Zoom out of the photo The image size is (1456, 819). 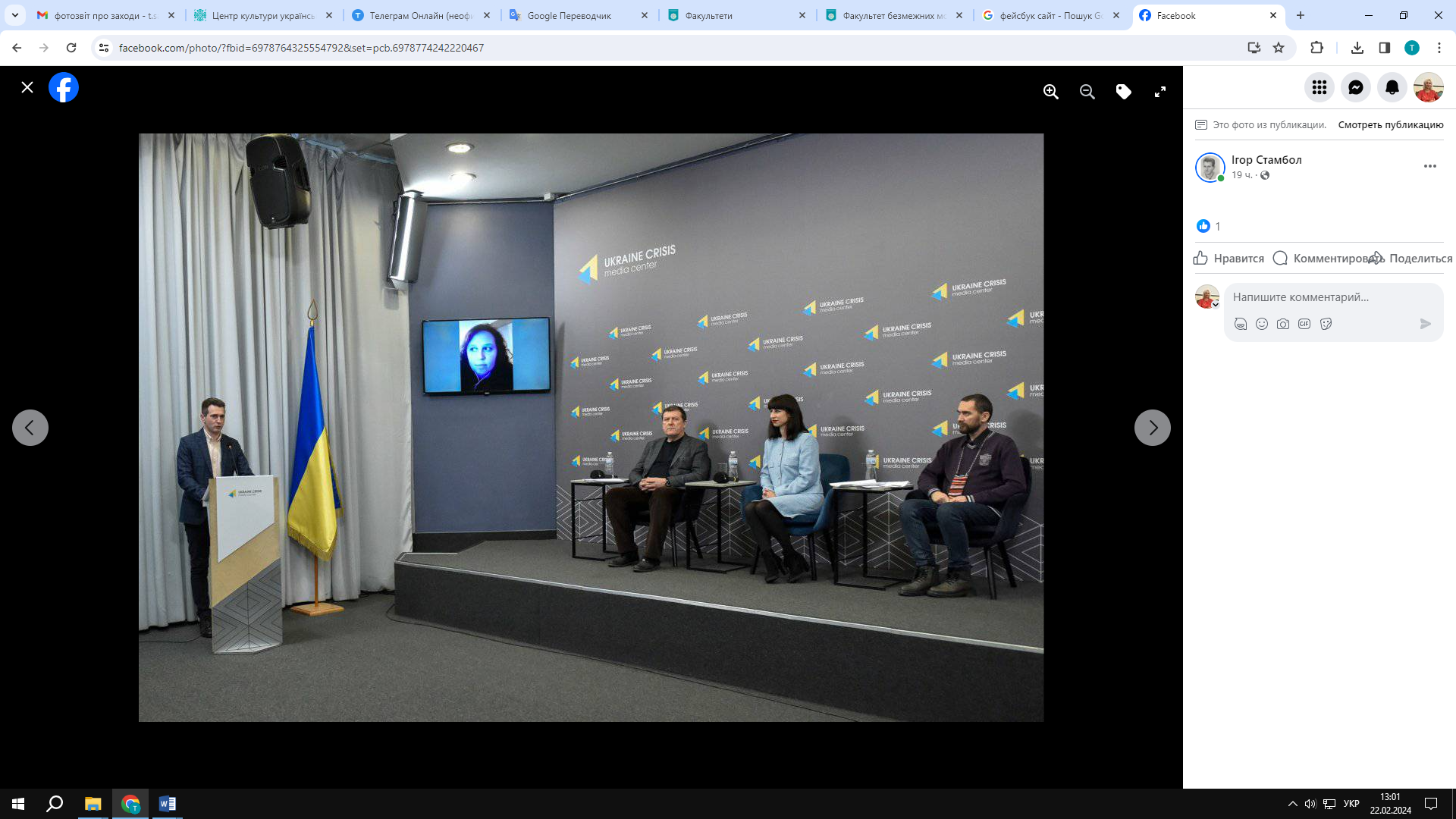click(1087, 92)
